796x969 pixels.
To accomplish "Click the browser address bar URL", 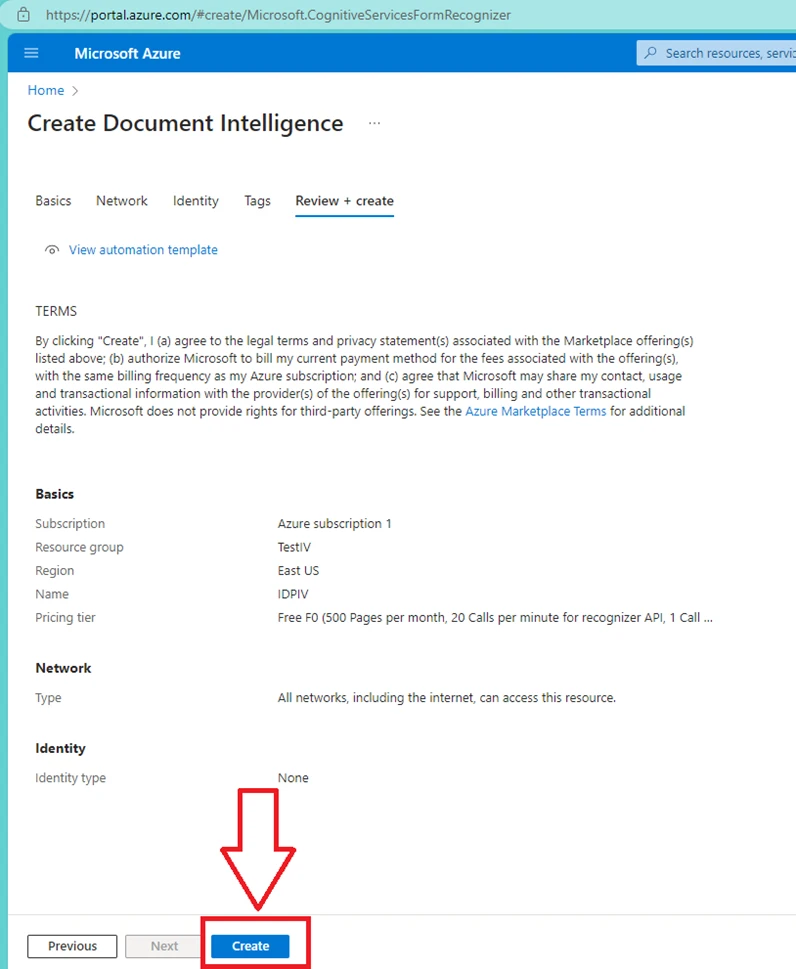I will (278, 15).
